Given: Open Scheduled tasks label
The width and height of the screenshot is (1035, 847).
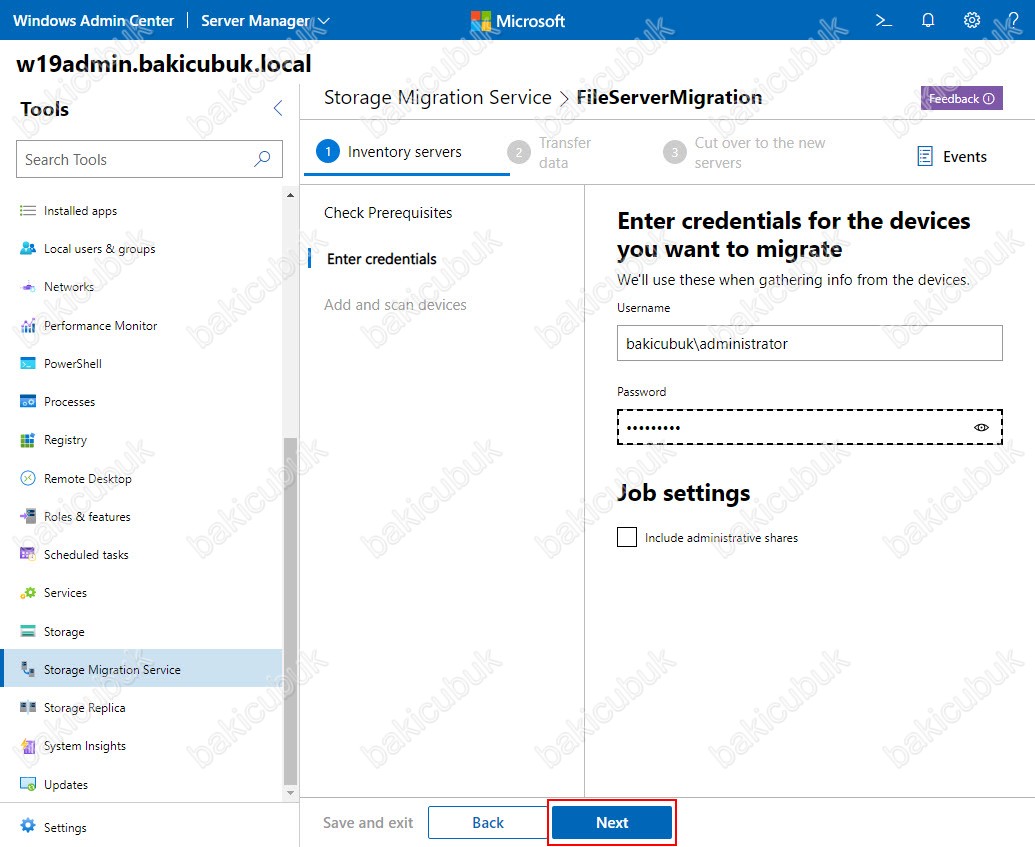Looking at the screenshot, I should point(86,555).
